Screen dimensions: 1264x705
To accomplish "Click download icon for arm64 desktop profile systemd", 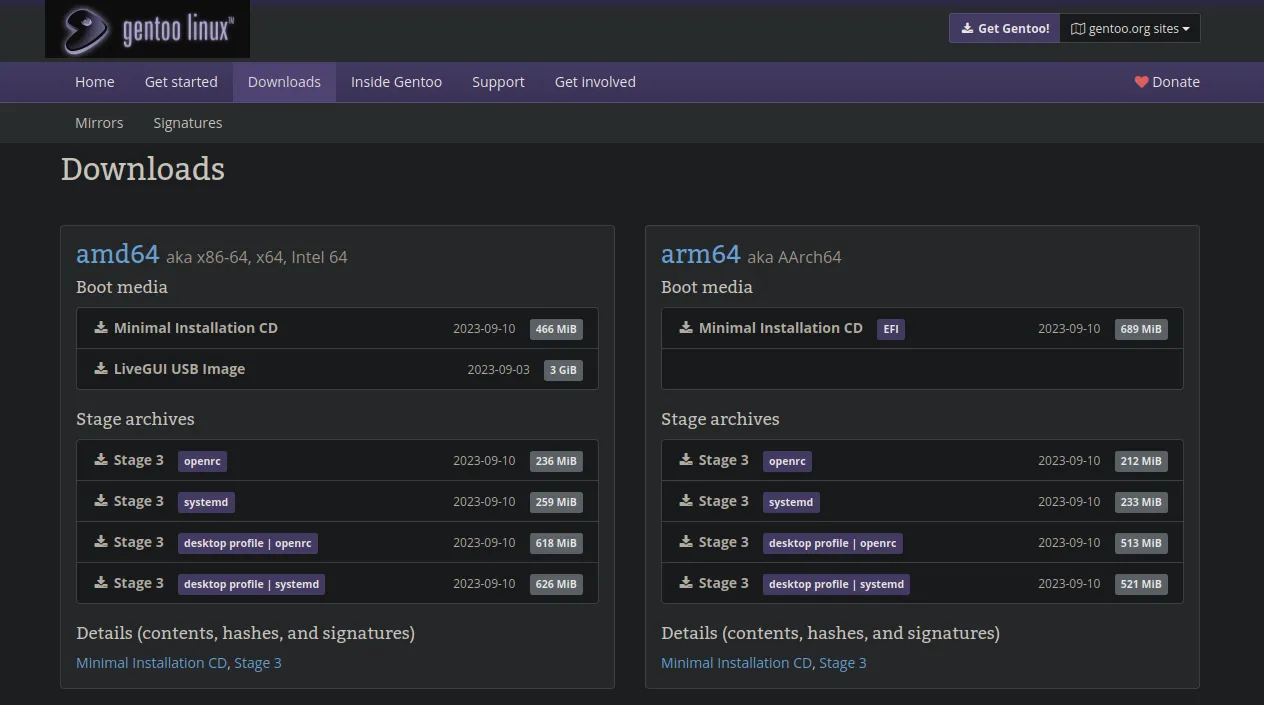I will (x=686, y=583).
